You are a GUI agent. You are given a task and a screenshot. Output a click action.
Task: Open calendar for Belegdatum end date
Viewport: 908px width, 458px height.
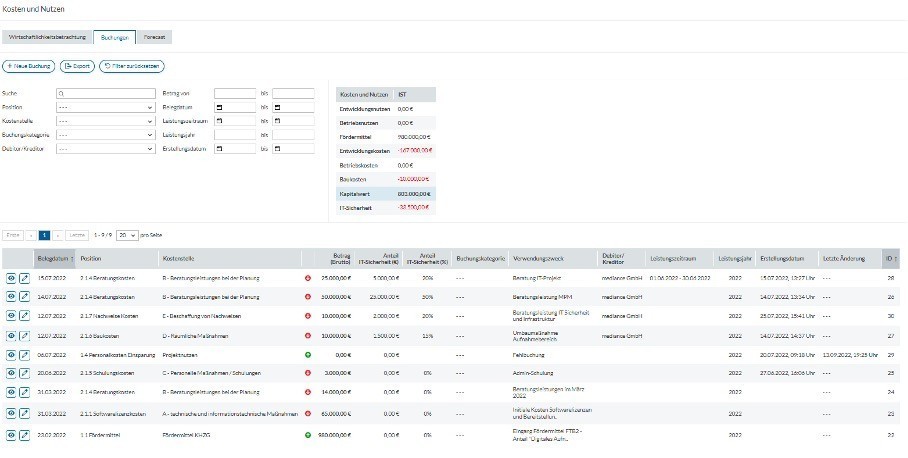pos(277,108)
